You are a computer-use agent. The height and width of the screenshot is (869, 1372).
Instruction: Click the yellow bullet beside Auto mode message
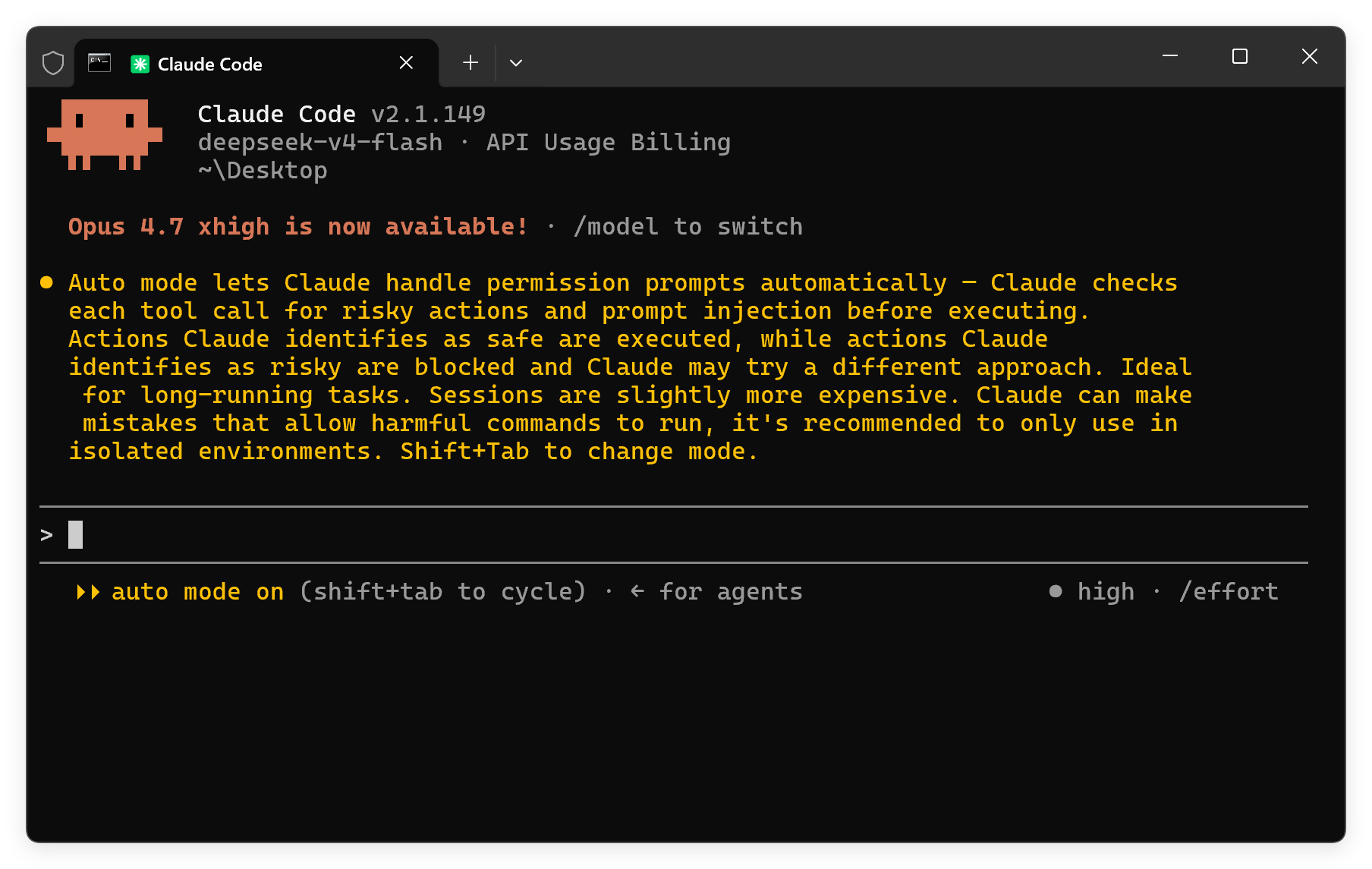46,282
